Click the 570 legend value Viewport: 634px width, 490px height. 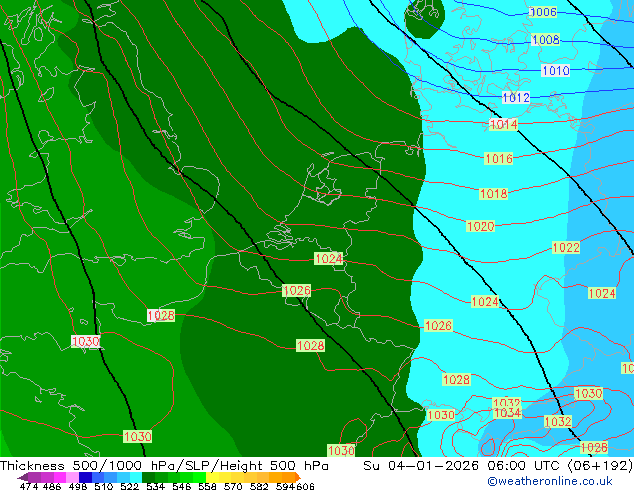233,486
